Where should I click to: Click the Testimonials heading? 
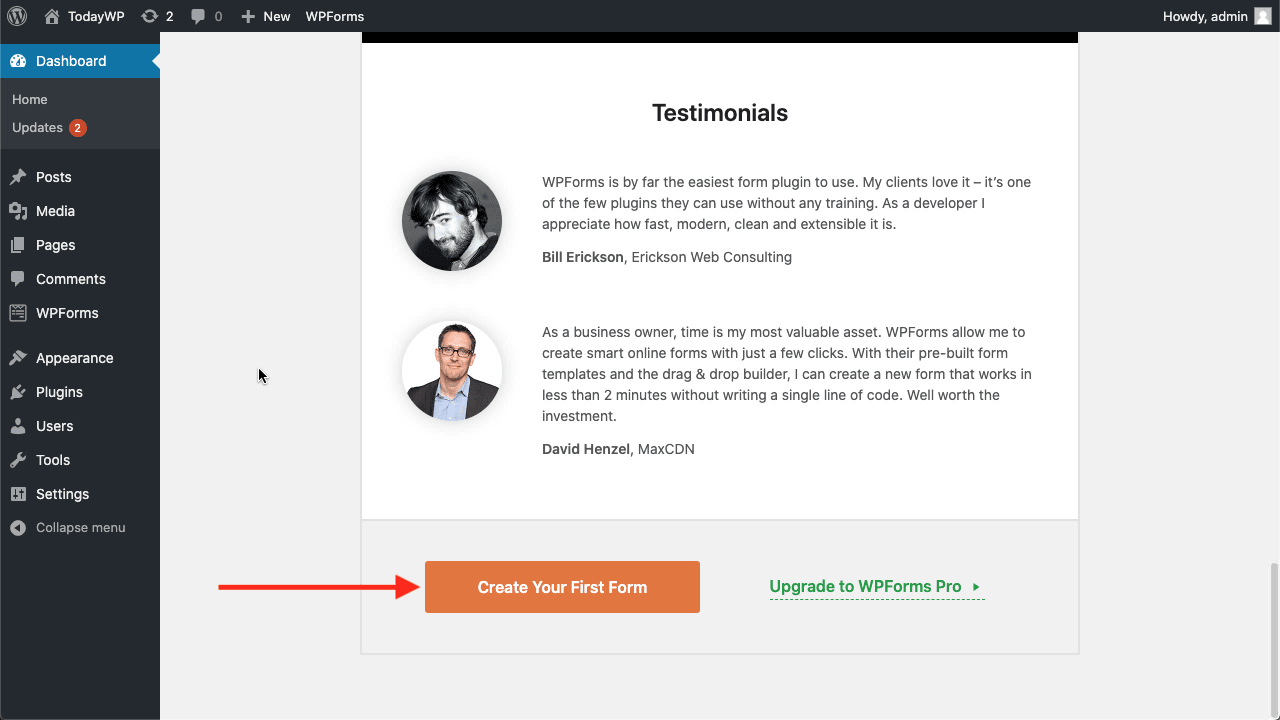tap(720, 113)
